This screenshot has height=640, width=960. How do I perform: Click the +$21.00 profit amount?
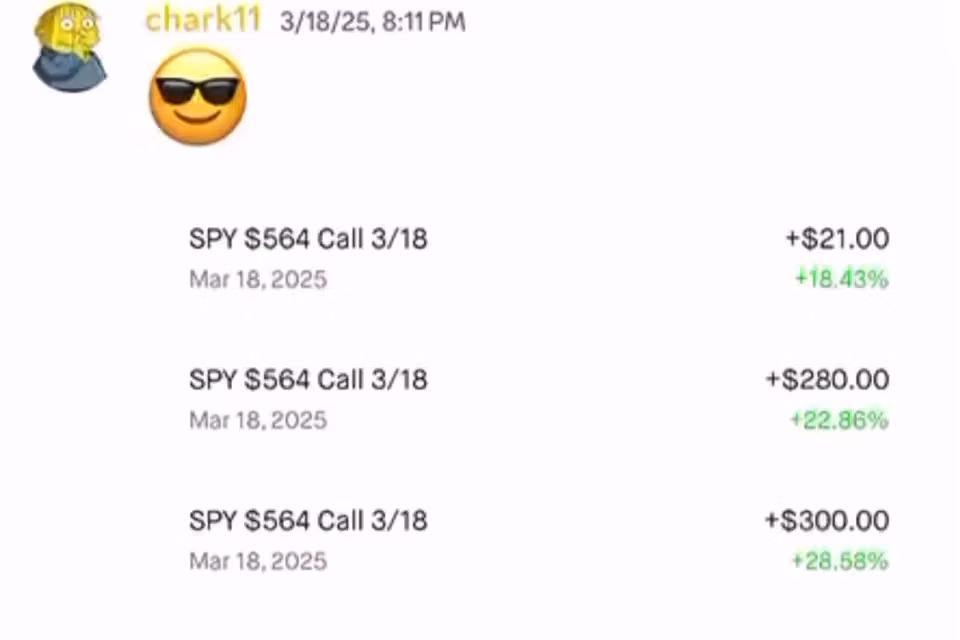pyautogui.click(x=836, y=239)
